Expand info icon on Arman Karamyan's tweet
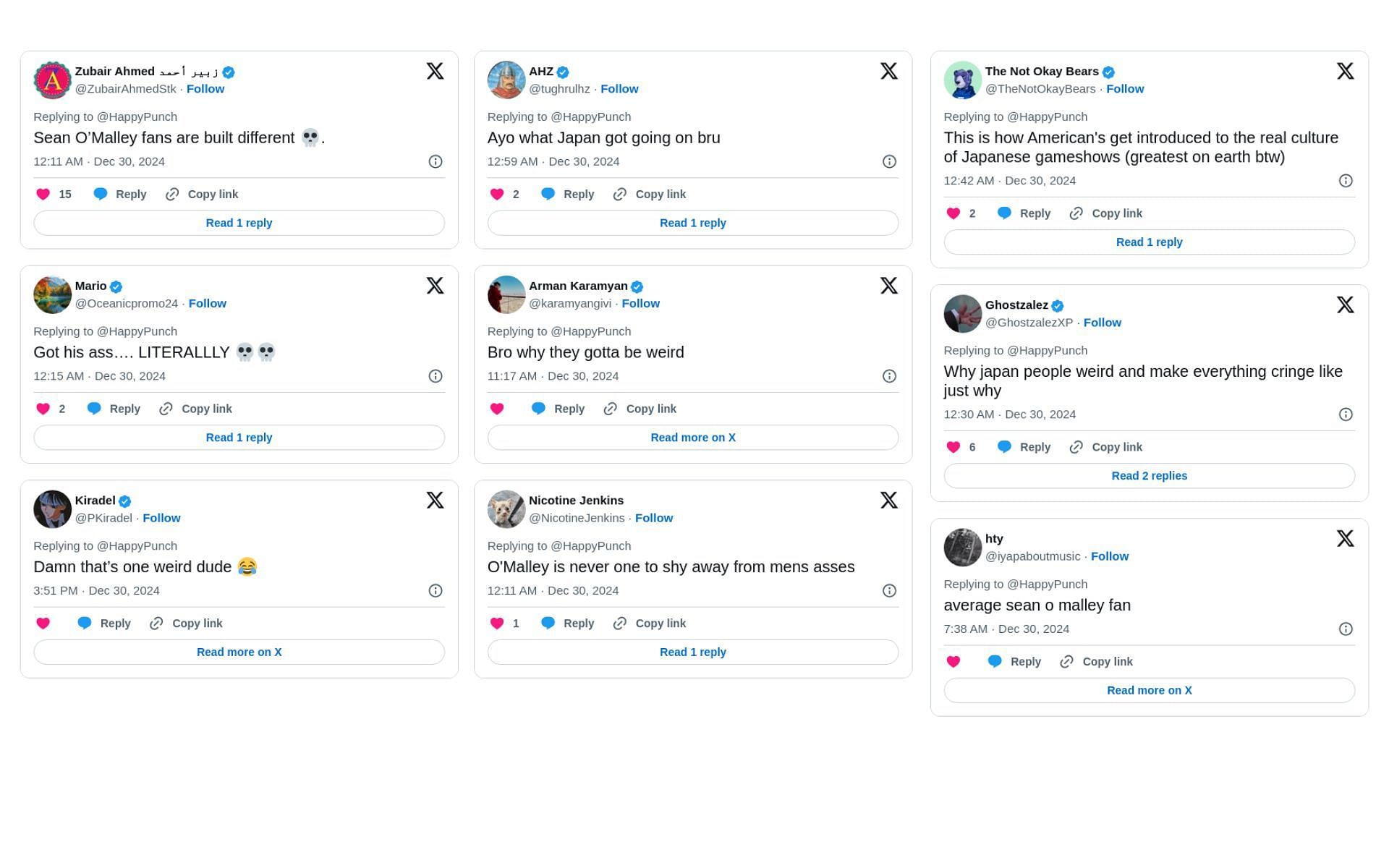This screenshot has height=868, width=1389. click(x=889, y=376)
